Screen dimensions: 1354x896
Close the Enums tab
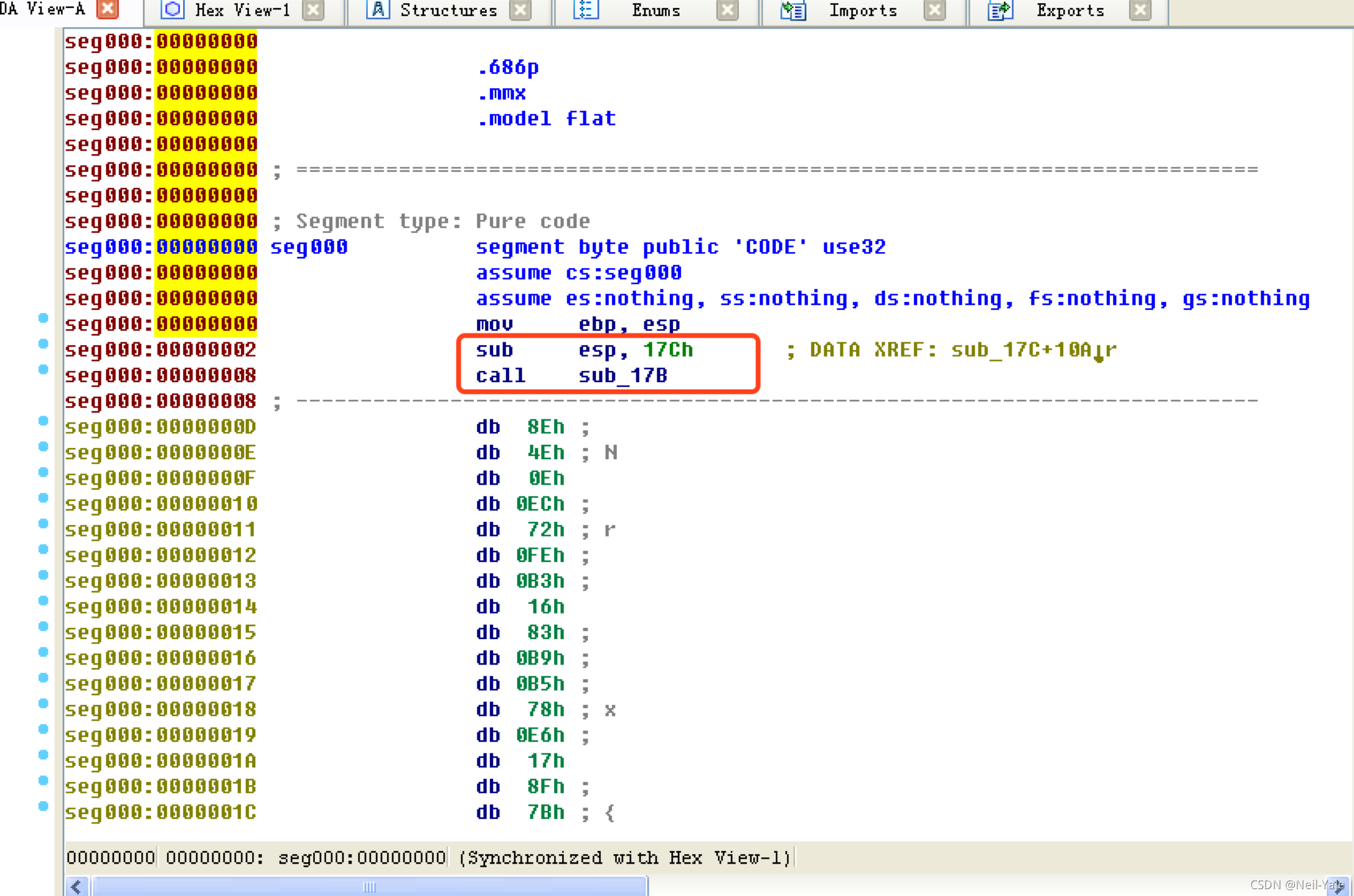727,9
